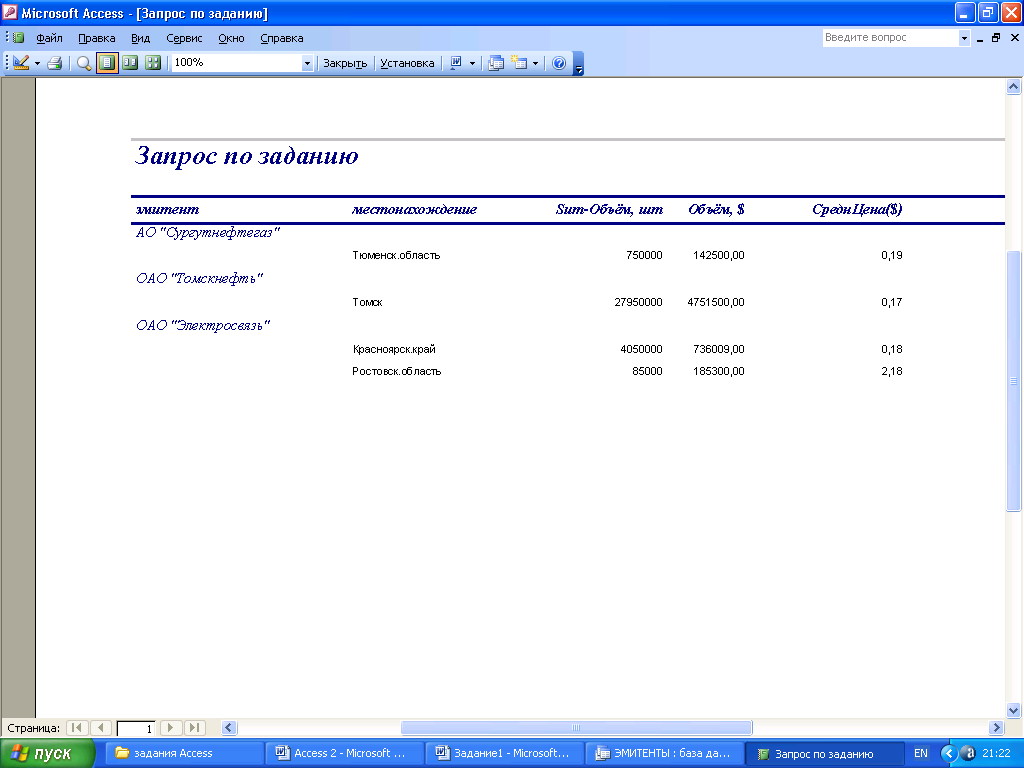Viewport: 1024px width, 768px height.
Task: Click the Sum-Объём, шт column header
Action: tap(609, 210)
